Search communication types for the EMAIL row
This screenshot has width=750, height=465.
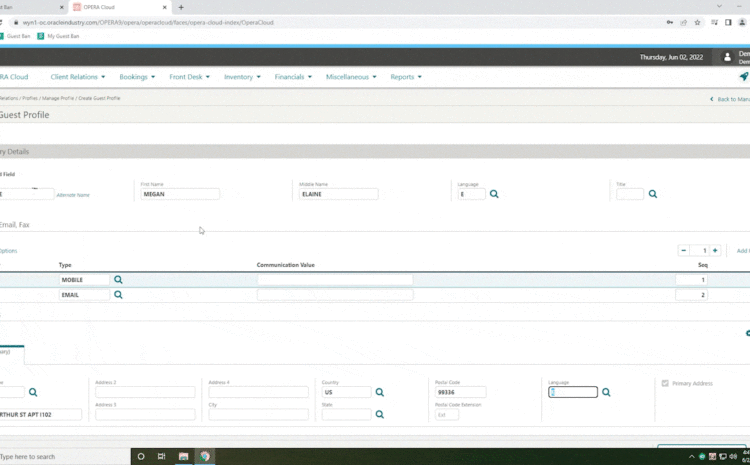pos(118,295)
